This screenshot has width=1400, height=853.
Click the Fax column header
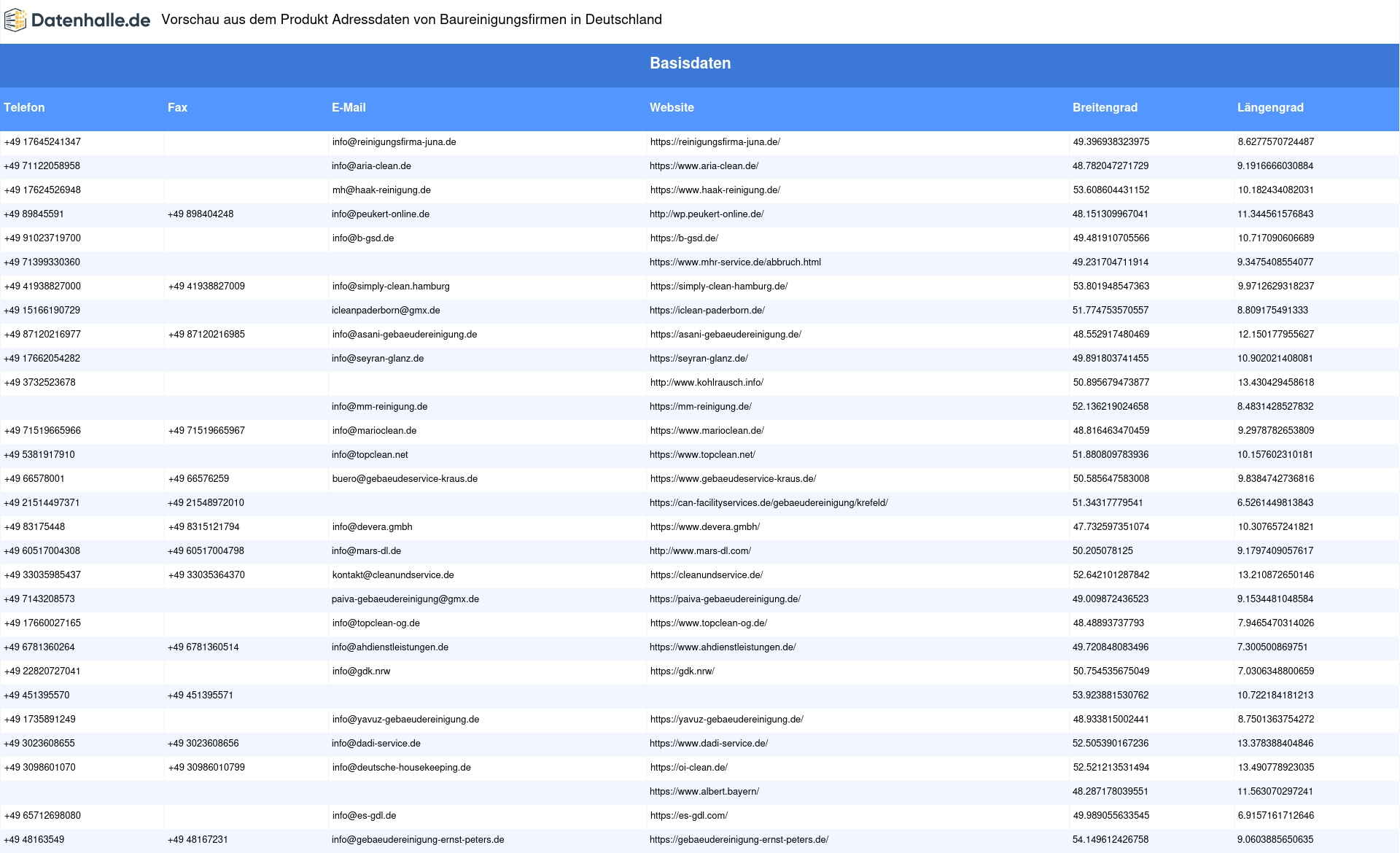coord(177,107)
